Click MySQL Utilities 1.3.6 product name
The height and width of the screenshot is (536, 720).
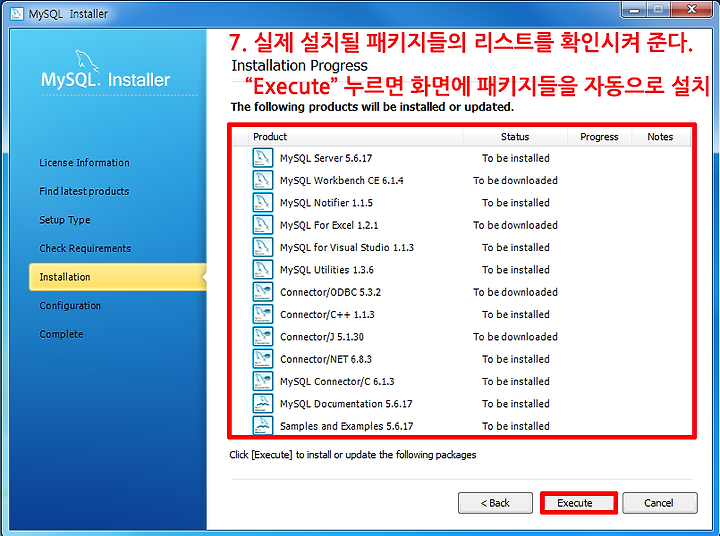pyautogui.click(x=326, y=270)
